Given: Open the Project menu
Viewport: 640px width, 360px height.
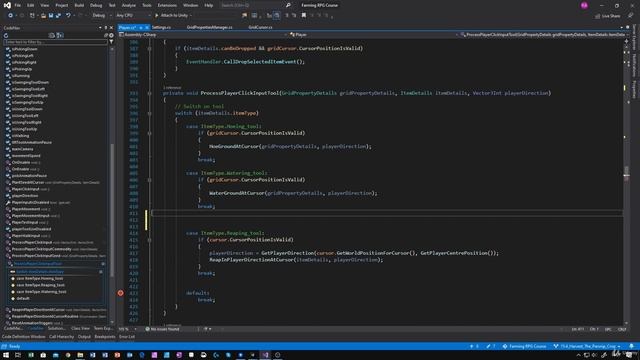Looking at the screenshot, I should click(62, 5).
